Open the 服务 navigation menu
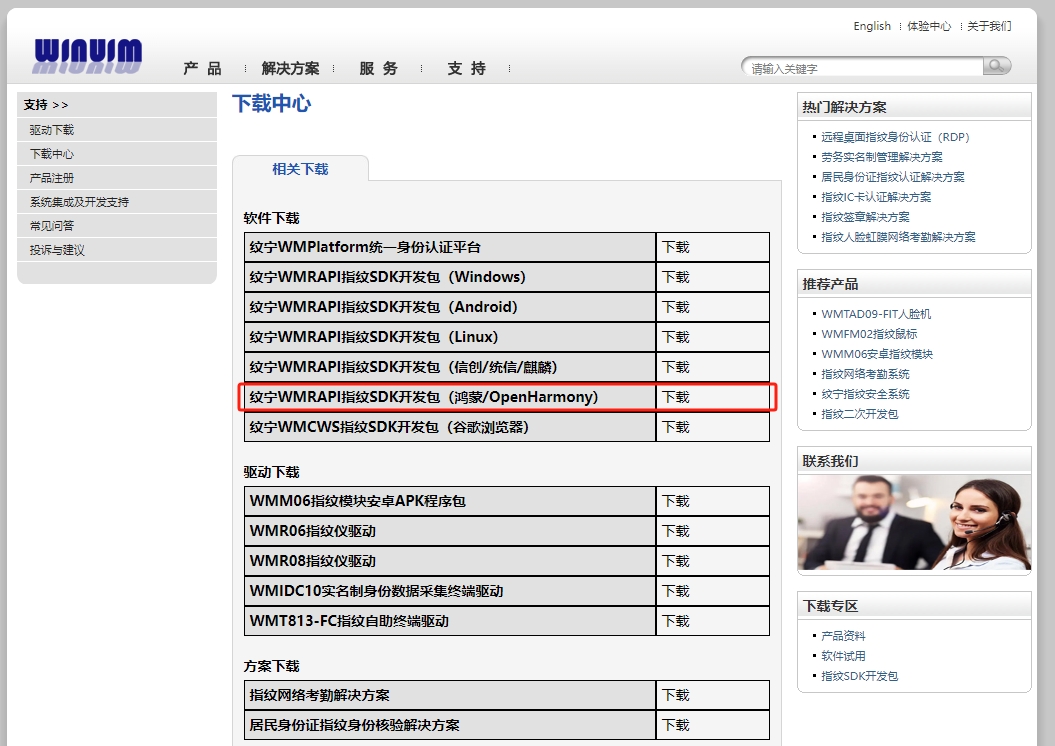 coord(379,69)
